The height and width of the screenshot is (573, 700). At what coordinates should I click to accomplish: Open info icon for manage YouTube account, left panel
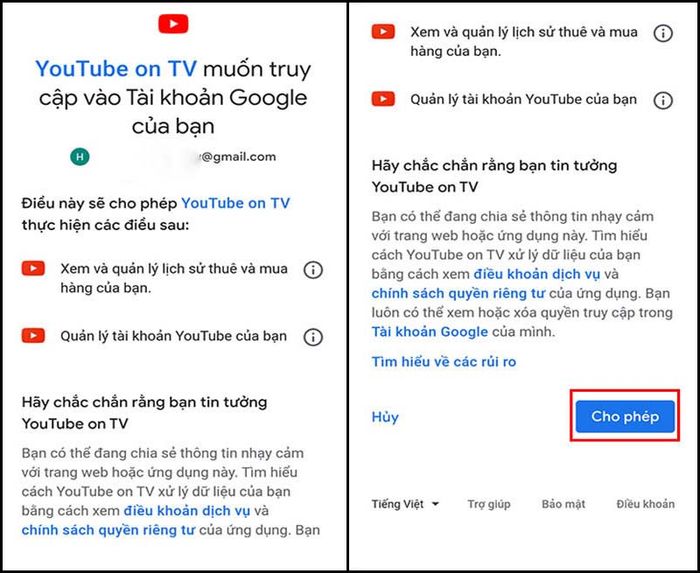(x=313, y=337)
